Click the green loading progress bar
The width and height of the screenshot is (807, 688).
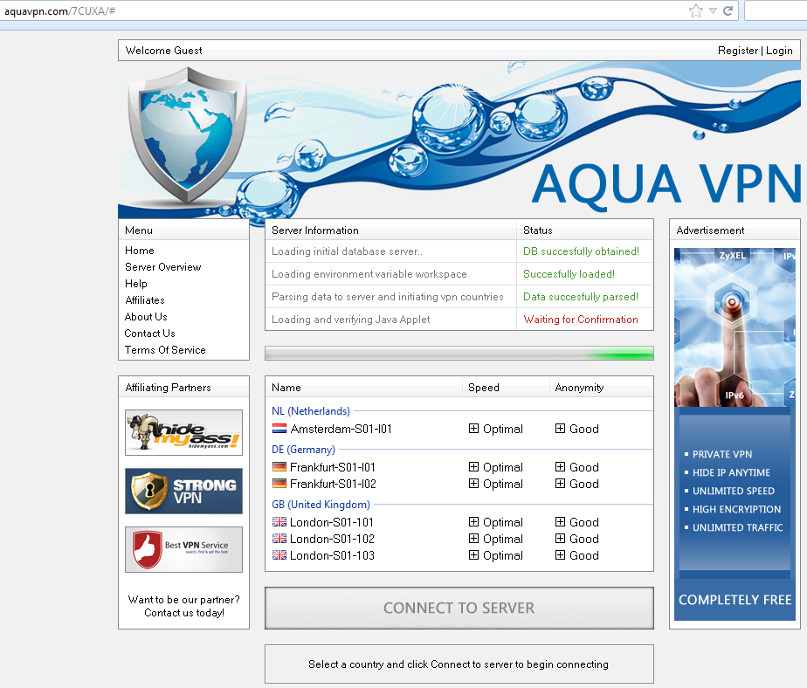pos(459,353)
